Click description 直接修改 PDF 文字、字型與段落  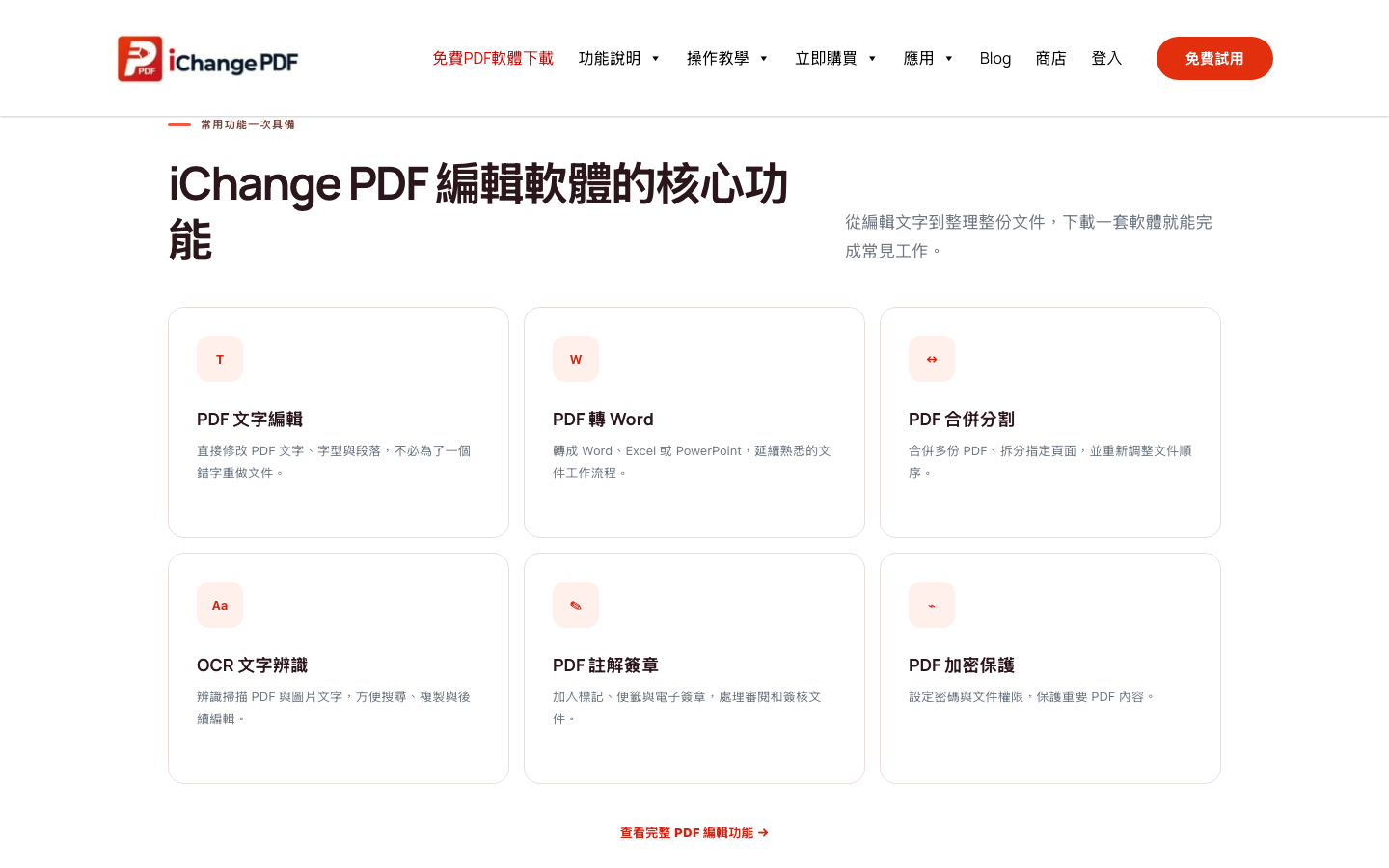pyautogui.click(x=334, y=462)
